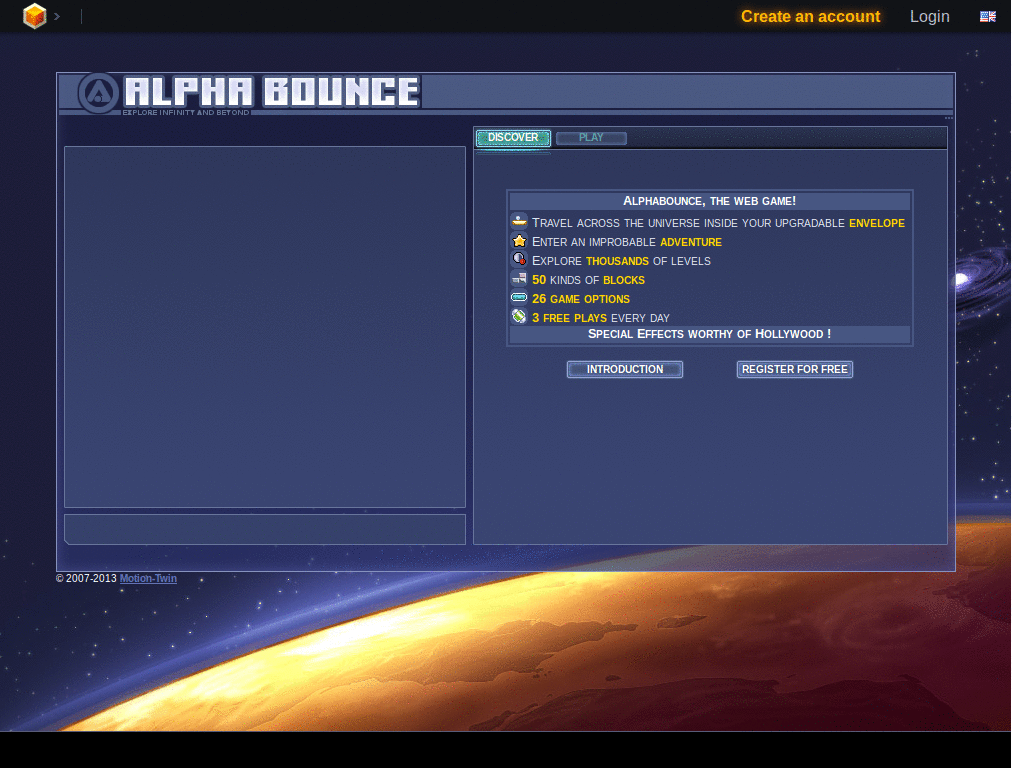Viewport: 1024px width, 768px height.
Task: Switch to the Play tab
Action: point(591,138)
